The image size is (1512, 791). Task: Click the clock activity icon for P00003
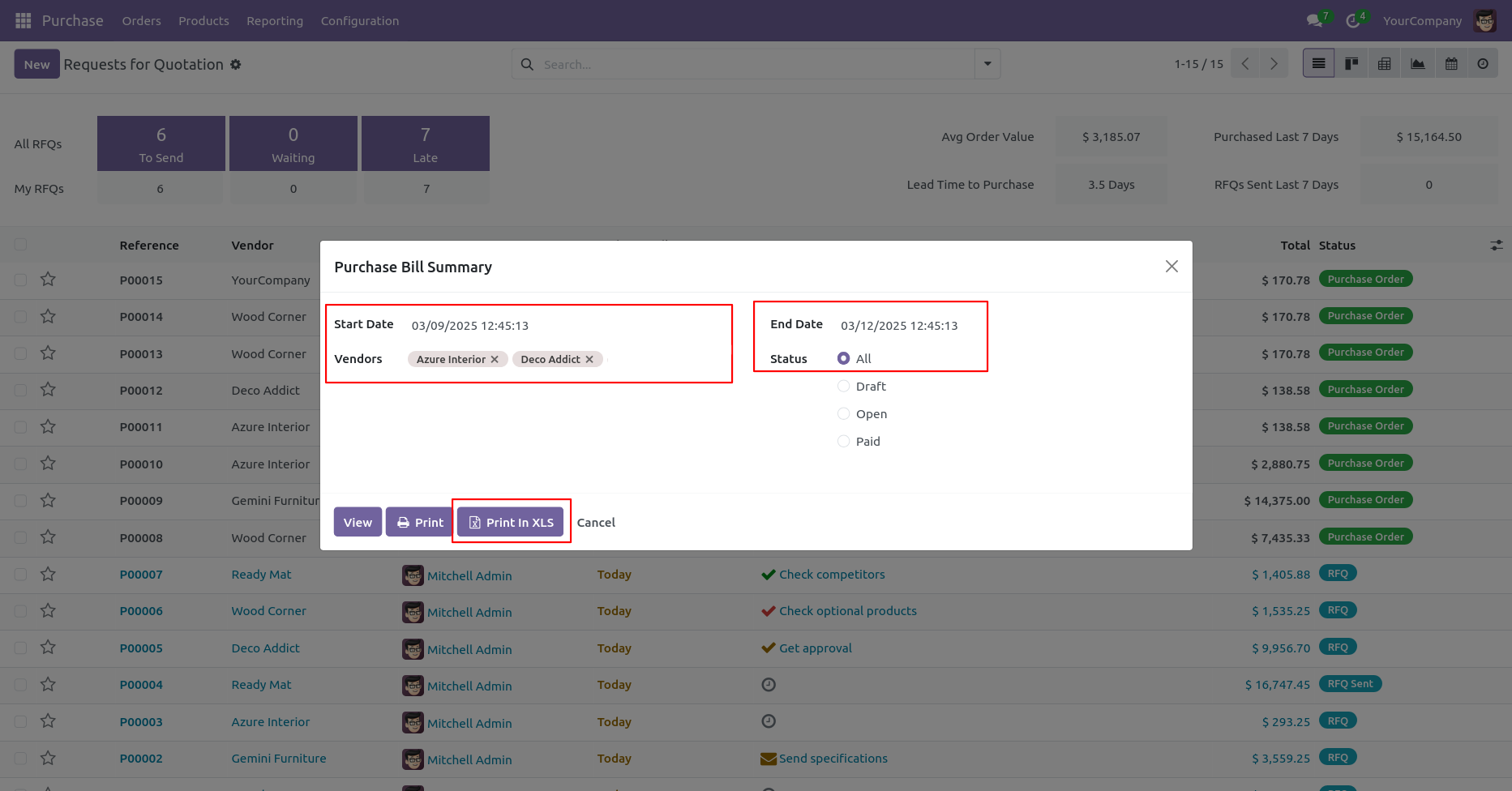769,721
